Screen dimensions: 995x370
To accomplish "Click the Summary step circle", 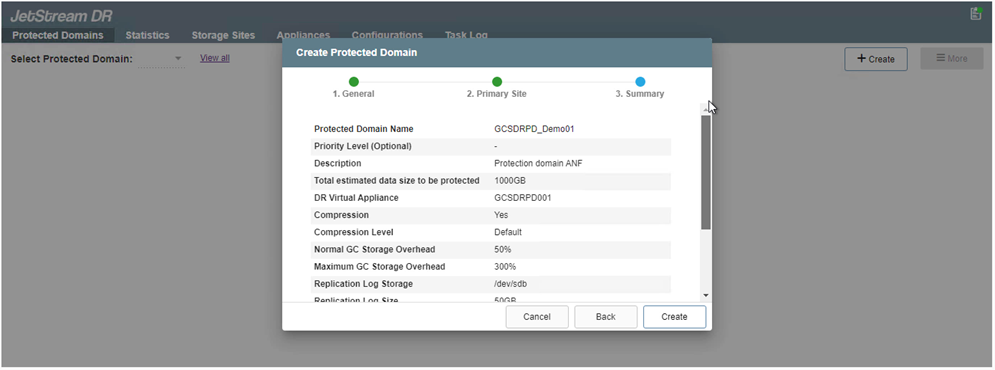I will pyautogui.click(x=640, y=81).
